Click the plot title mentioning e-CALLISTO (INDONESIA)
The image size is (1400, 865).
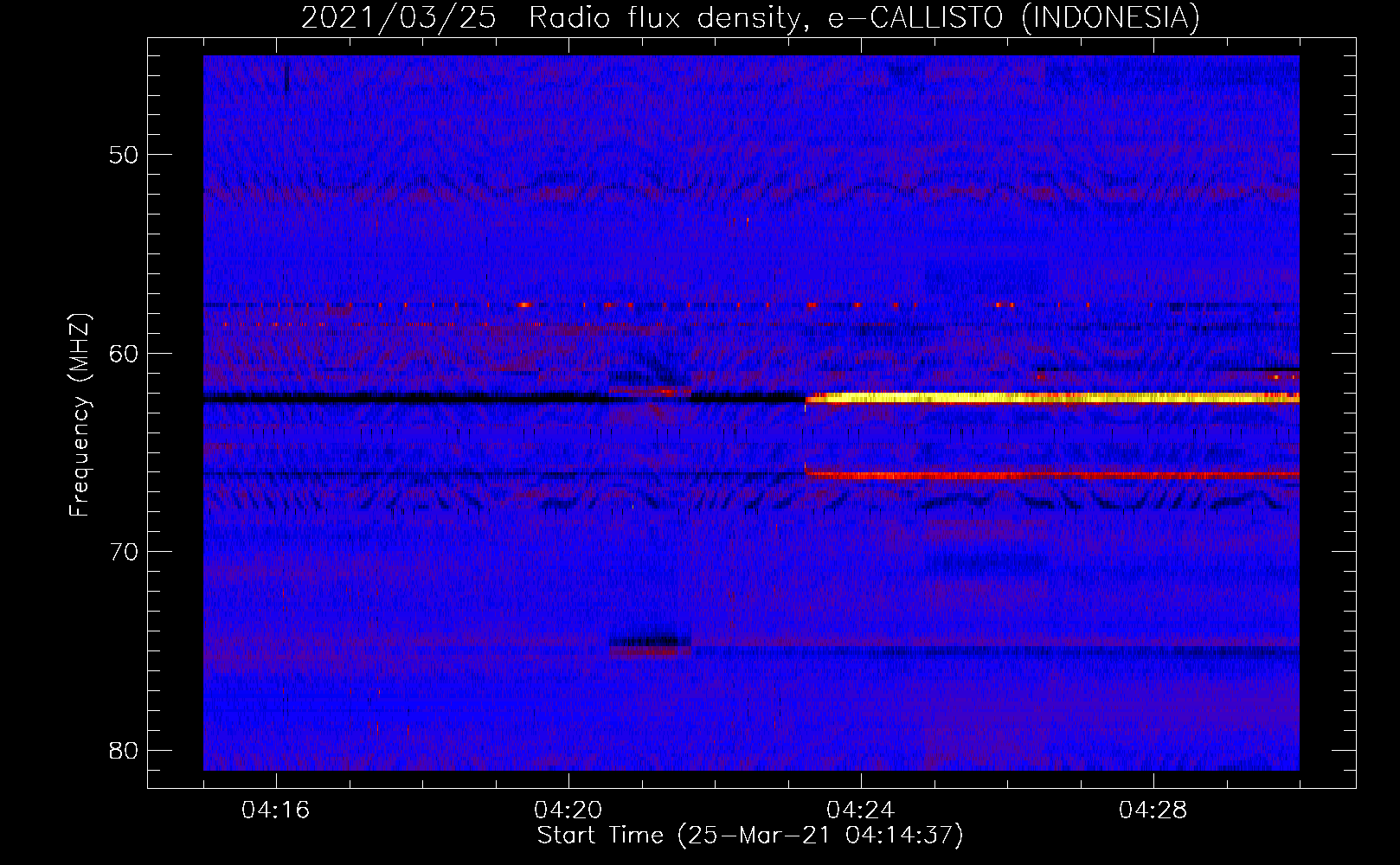point(750,17)
